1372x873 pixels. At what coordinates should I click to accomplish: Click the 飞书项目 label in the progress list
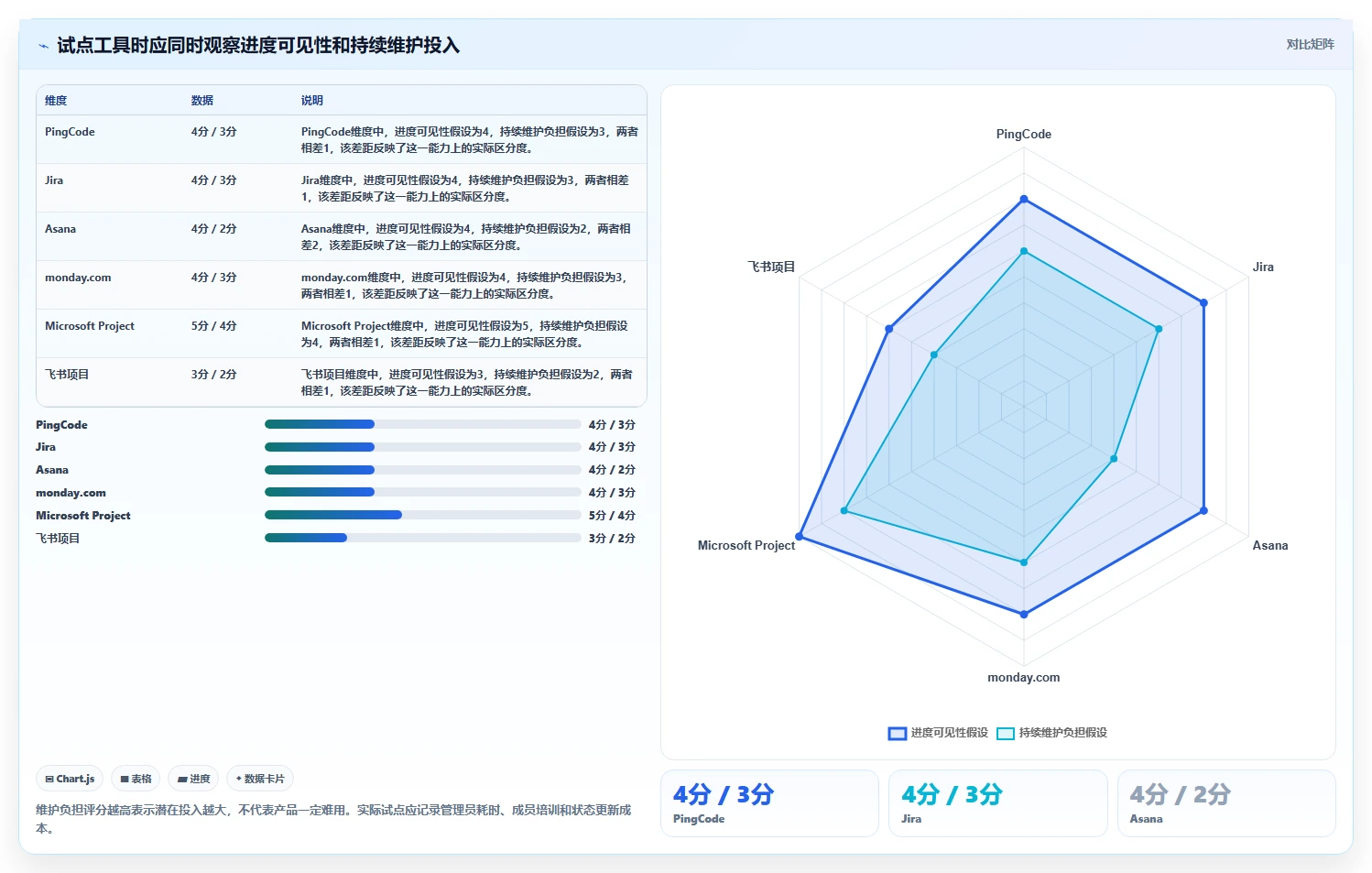[x=58, y=539]
